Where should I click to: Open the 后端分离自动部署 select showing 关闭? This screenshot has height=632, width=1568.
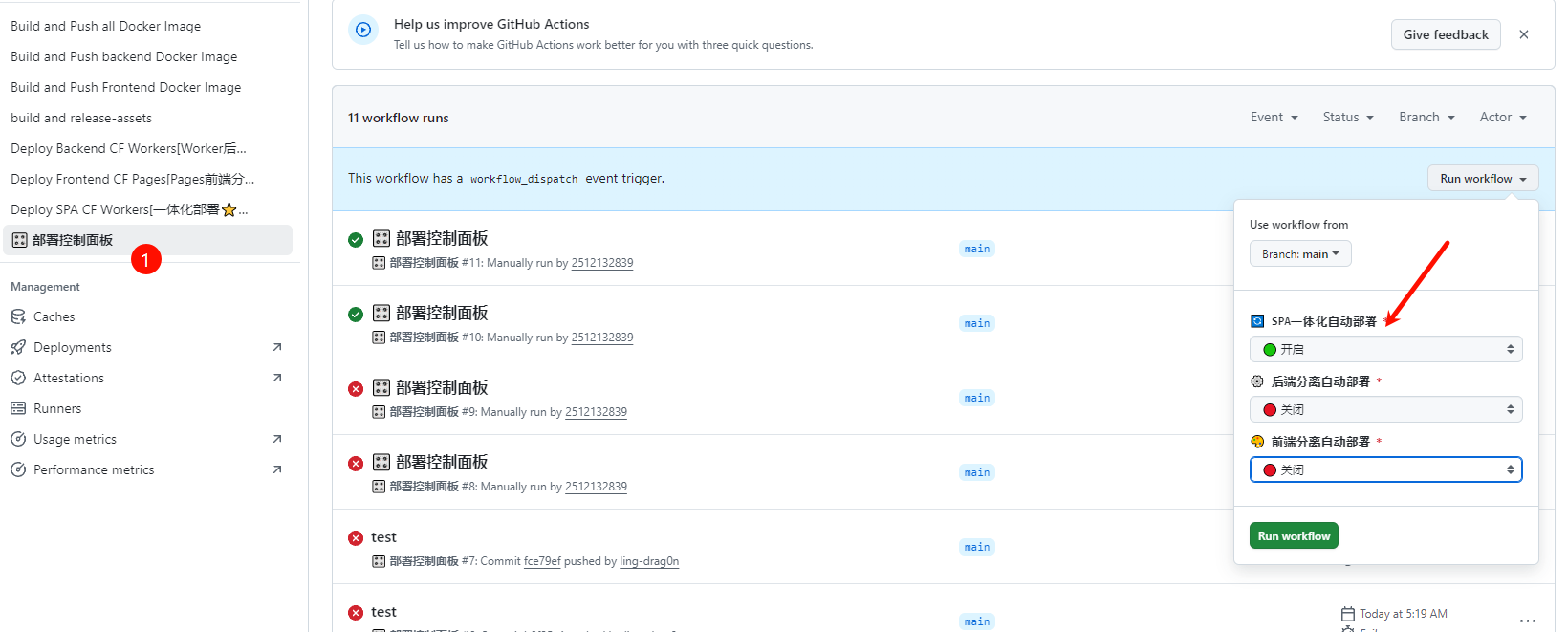point(1385,409)
